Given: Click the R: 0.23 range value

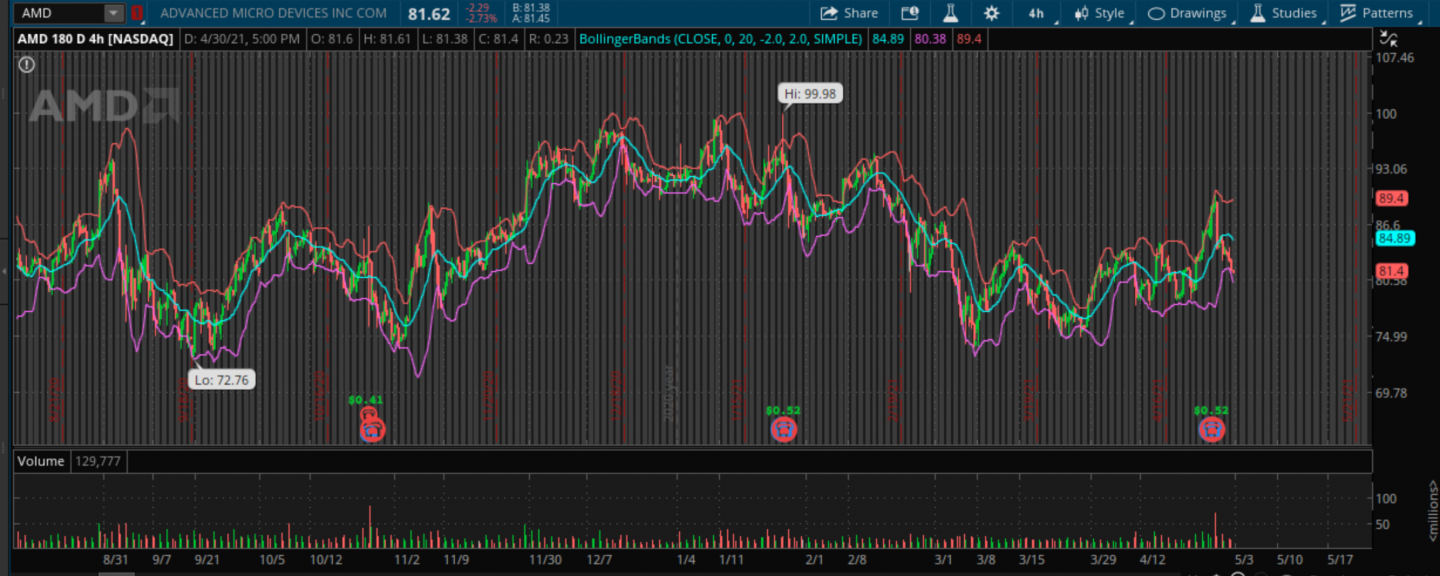Looking at the screenshot, I should [x=548, y=39].
